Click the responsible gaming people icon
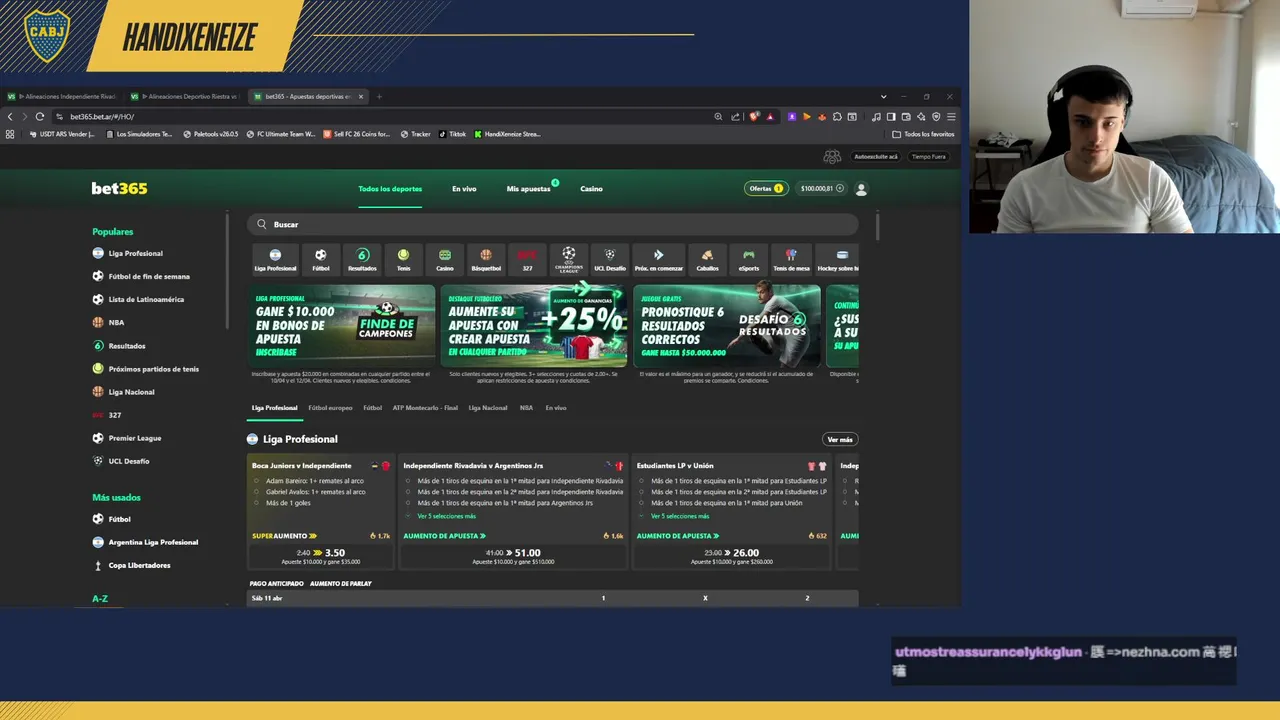Image resolution: width=1280 pixels, height=720 pixels. [x=832, y=157]
